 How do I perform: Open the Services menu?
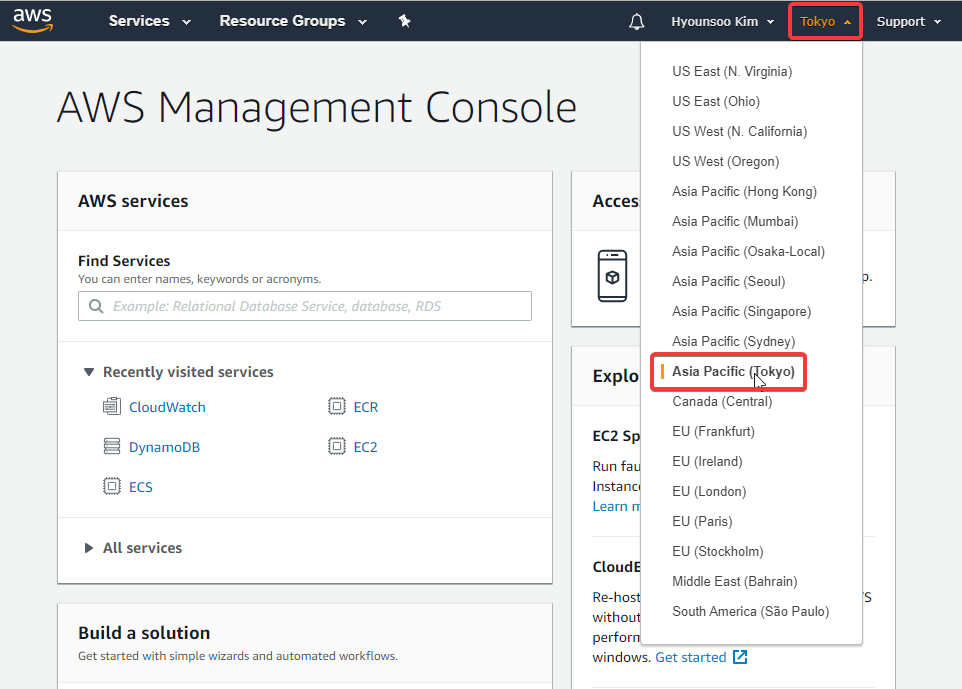(150, 21)
